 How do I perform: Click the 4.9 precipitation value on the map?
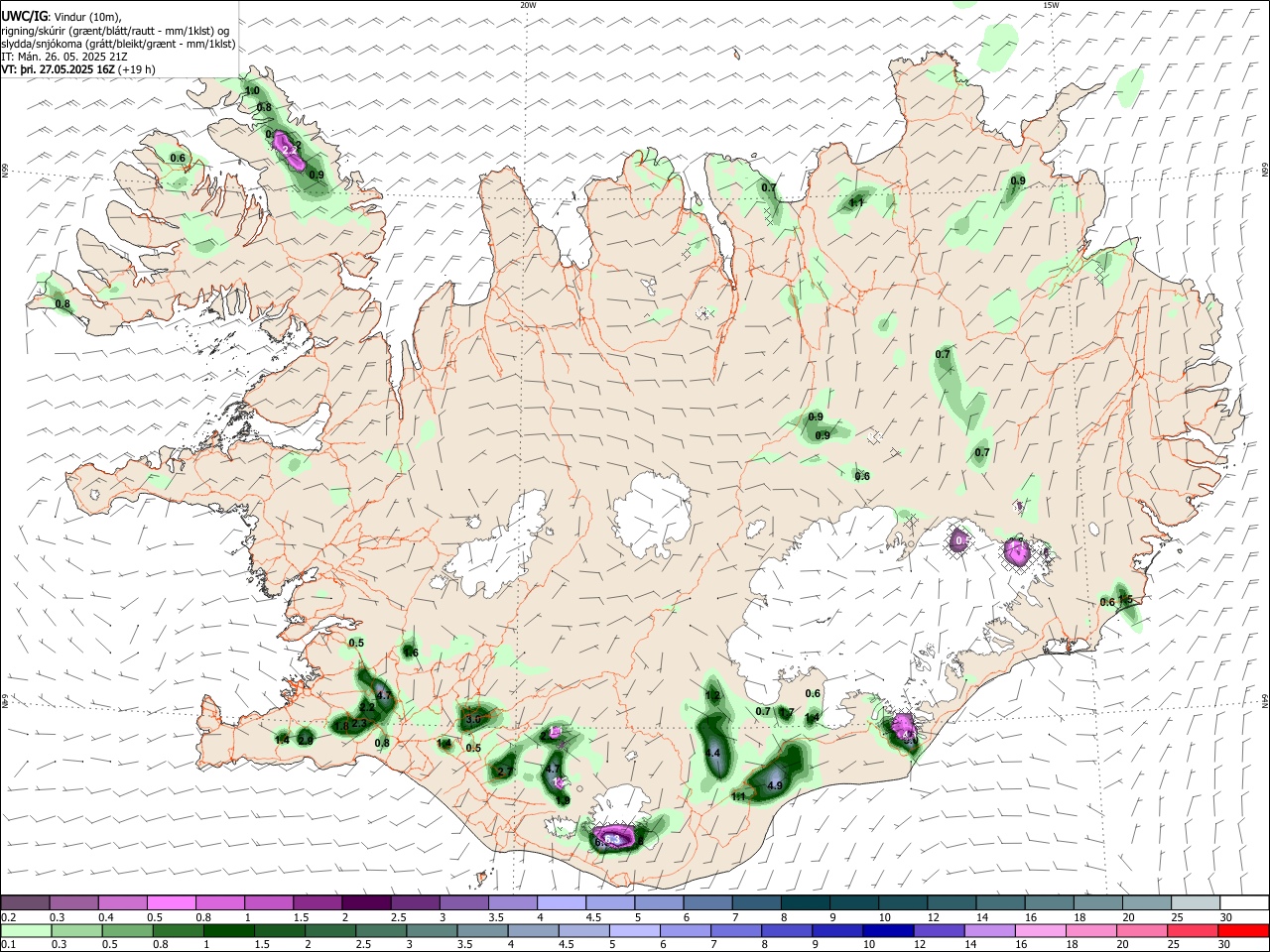click(x=775, y=785)
